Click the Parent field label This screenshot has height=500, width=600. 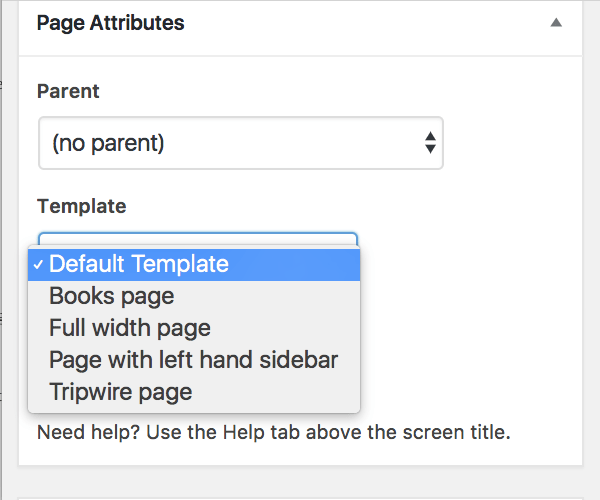pos(68,91)
